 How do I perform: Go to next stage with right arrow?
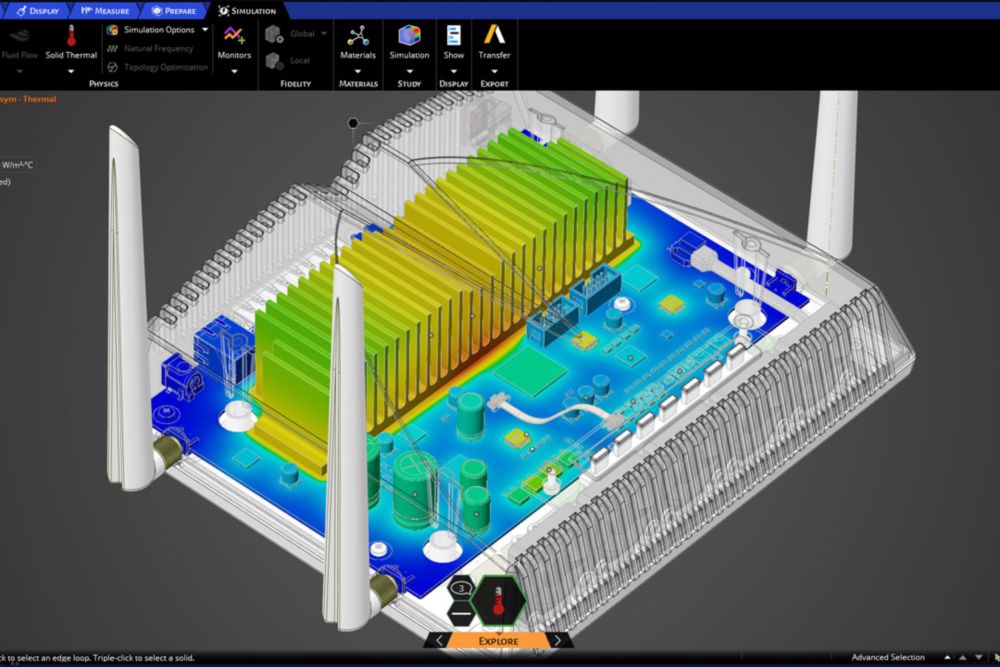558,640
